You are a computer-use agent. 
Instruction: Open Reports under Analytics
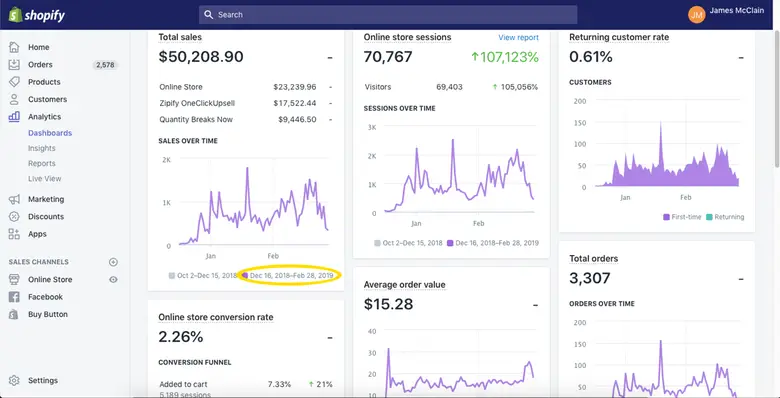[x=42, y=164]
